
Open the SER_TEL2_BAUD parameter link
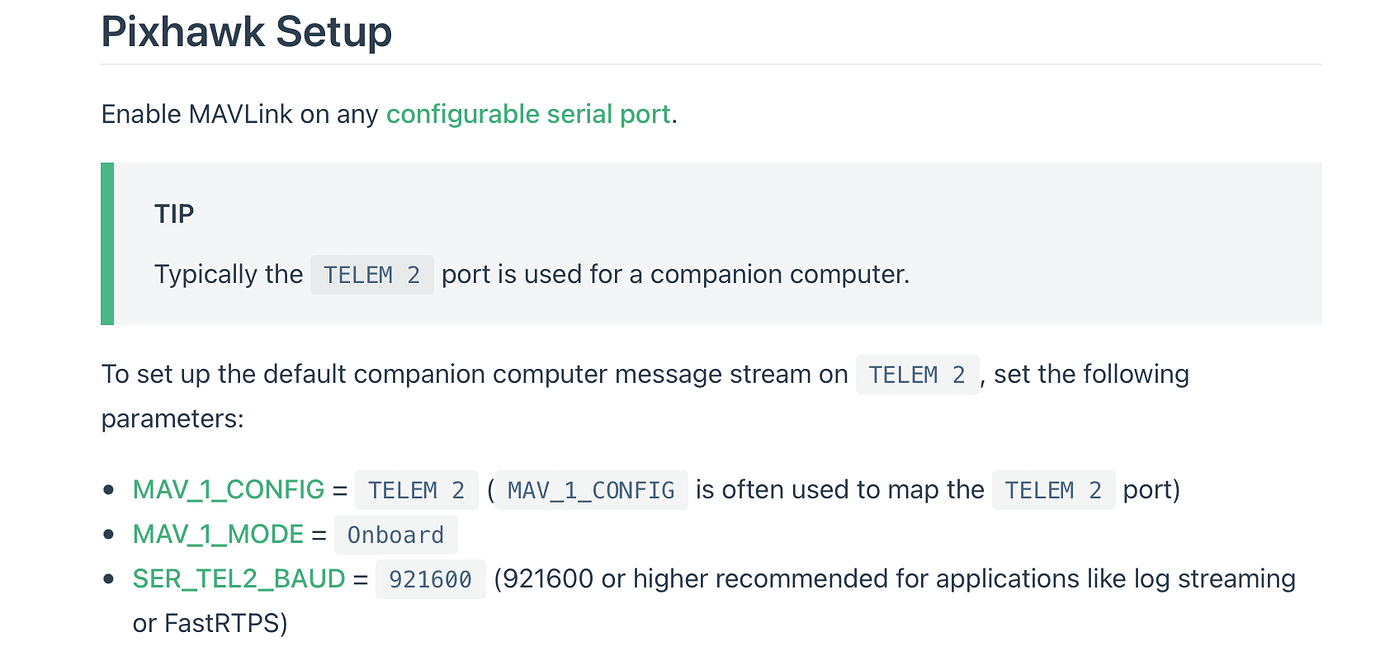point(238,579)
